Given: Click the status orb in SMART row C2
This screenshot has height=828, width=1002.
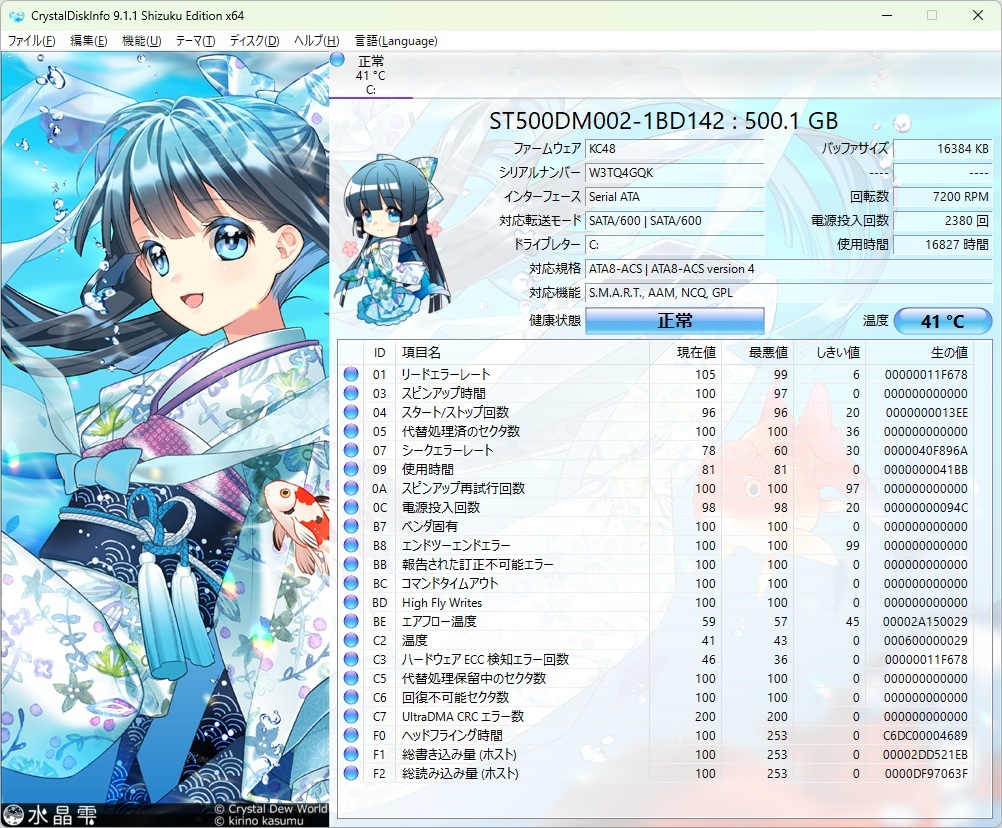Looking at the screenshot, I should coord(351,640).
